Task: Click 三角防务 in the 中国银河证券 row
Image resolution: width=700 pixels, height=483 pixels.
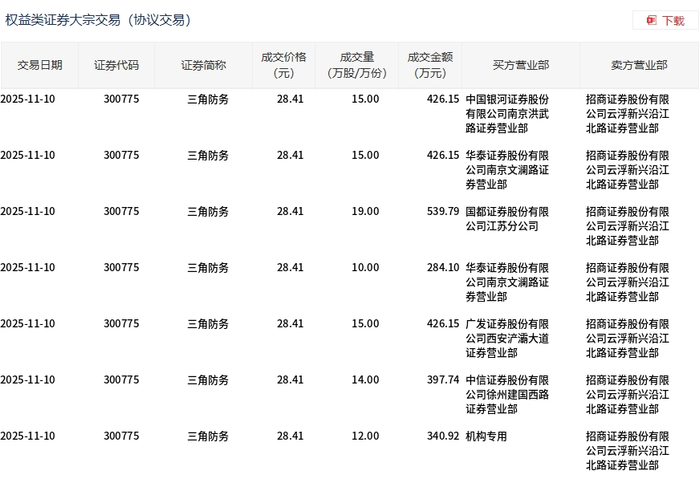Action: [x=208, y=99]
